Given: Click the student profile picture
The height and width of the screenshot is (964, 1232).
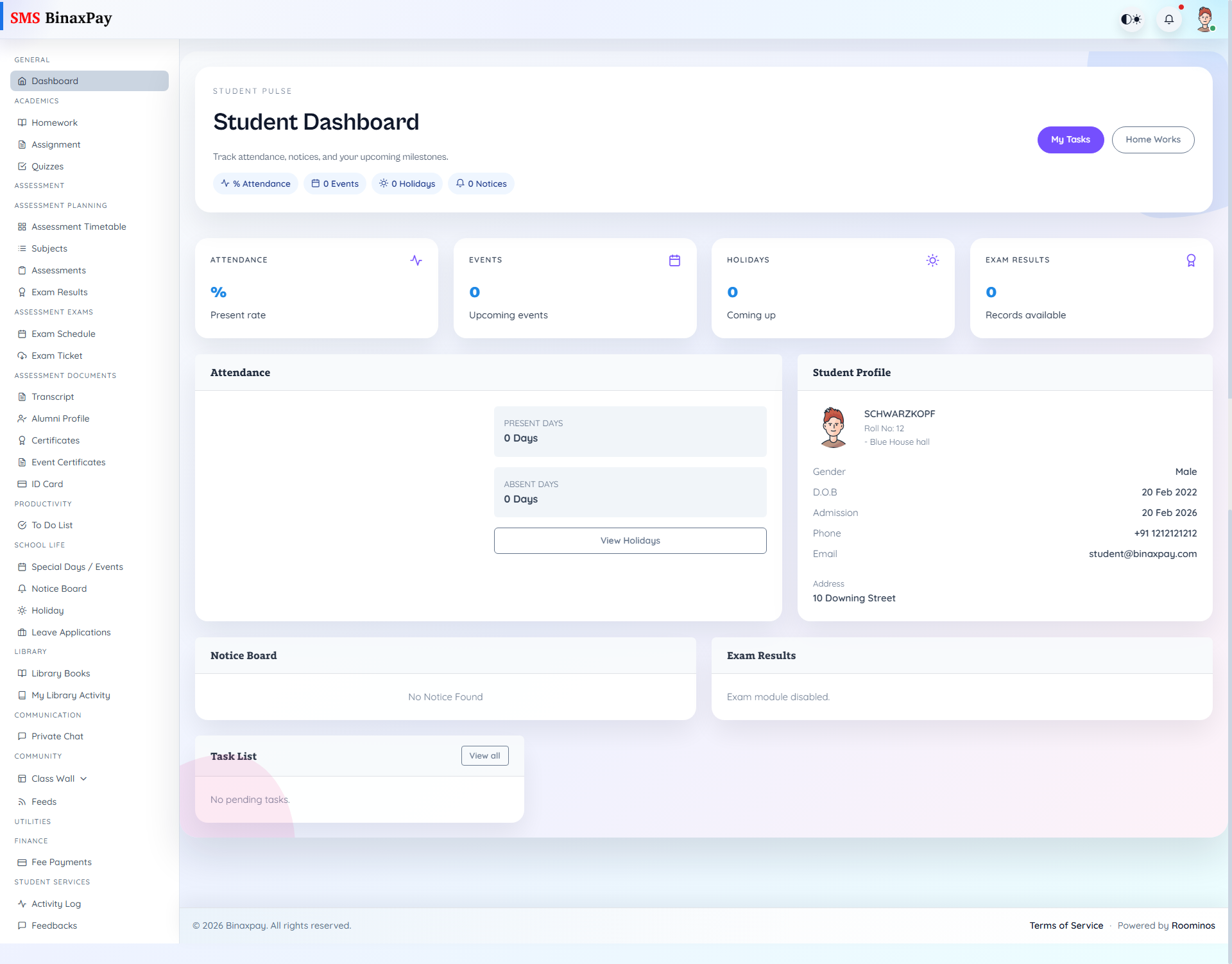Looking at the screenshot, I should coord(834,427).
